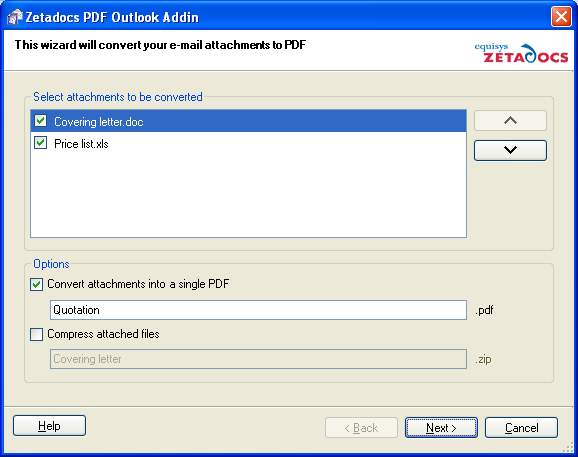Click the Covering letter zip filename field
Image resolution: width=578 pixels, height=457 pixels.
[258, 359]
